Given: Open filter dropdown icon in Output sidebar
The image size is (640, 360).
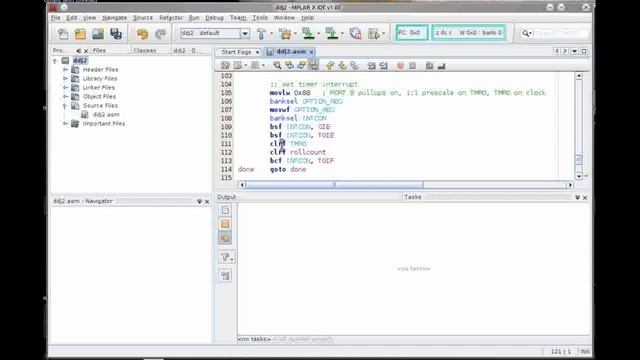Looking at the screenshot, I should (x=226, y=257).
